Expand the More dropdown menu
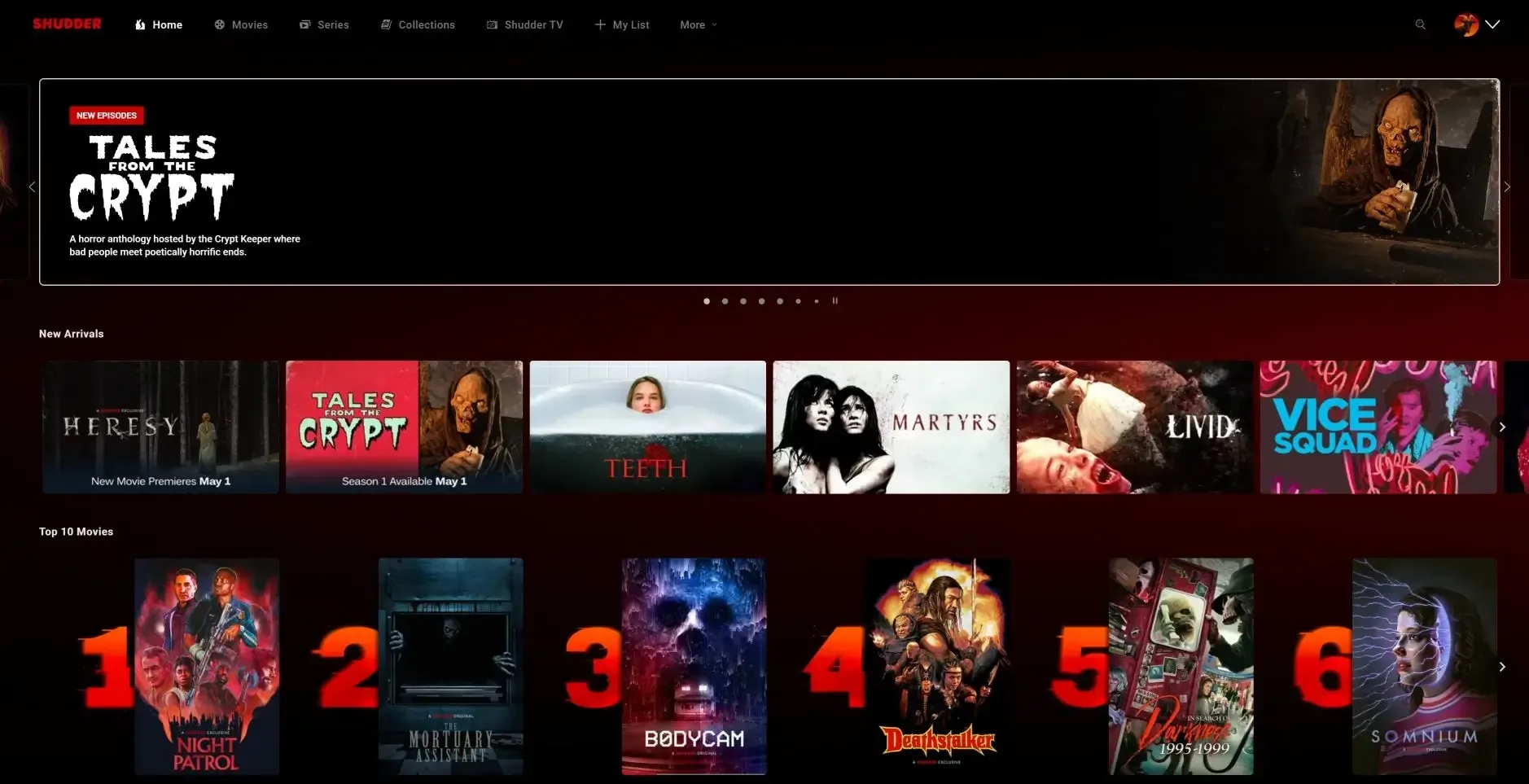 coord(699,24)
